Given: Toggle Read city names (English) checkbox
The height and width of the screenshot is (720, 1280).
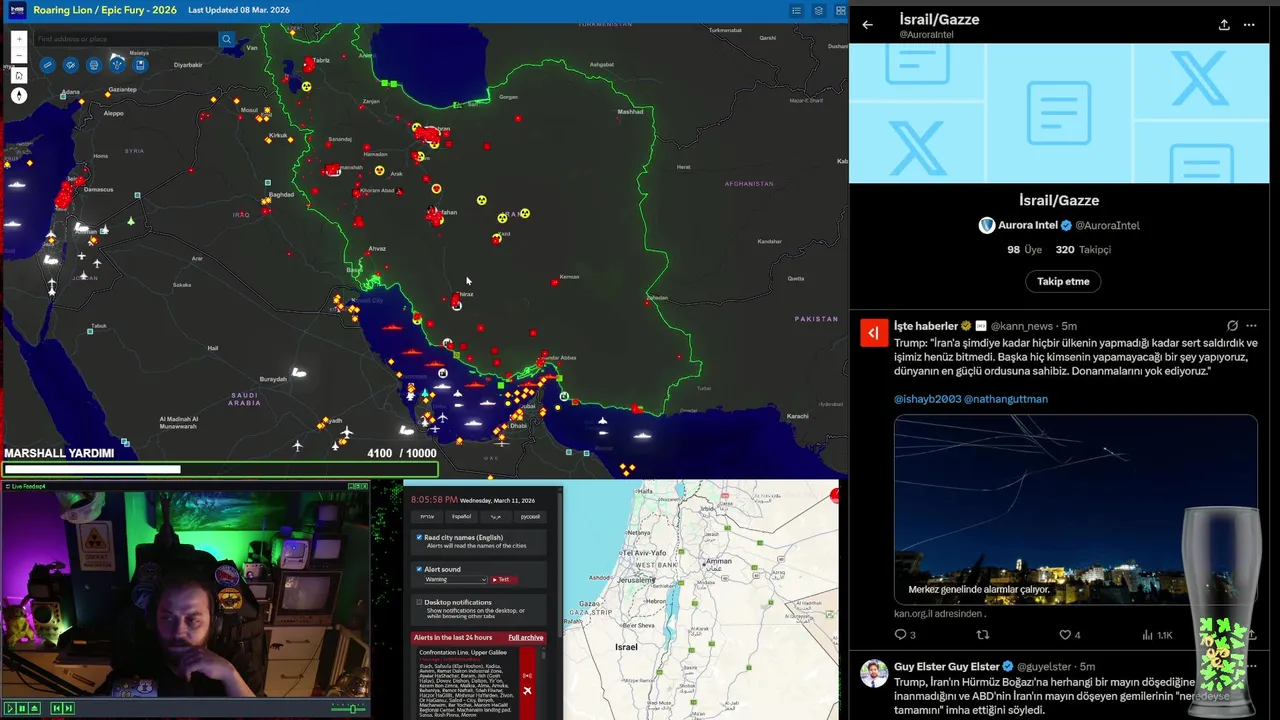Looking at the screenshot, I should [x=419, y=537].
